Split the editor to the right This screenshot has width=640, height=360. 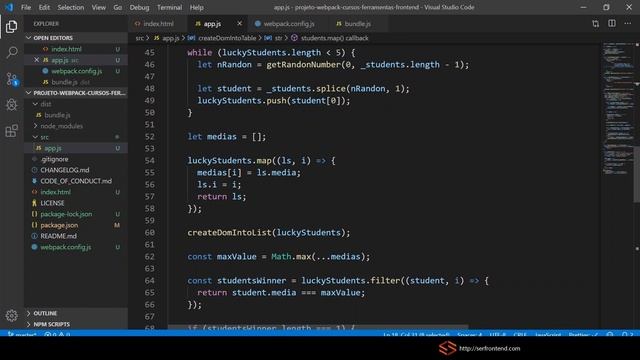(612, 24)
